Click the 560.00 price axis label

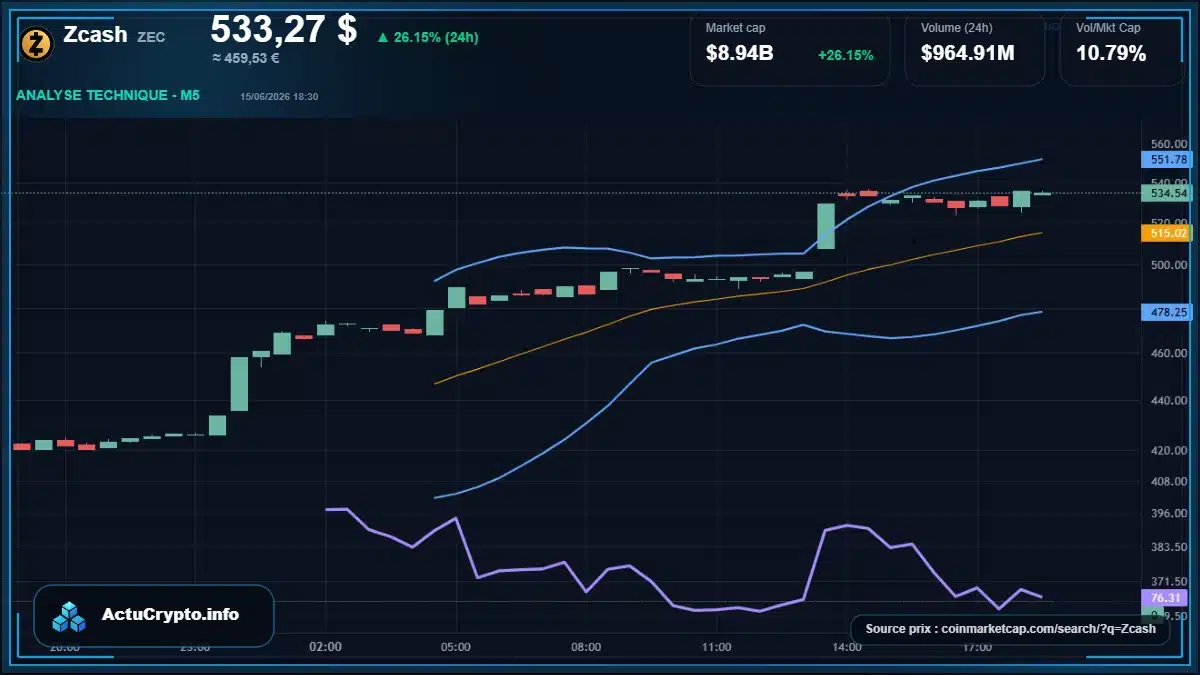pyautogui.click(x=1168, y=144)
